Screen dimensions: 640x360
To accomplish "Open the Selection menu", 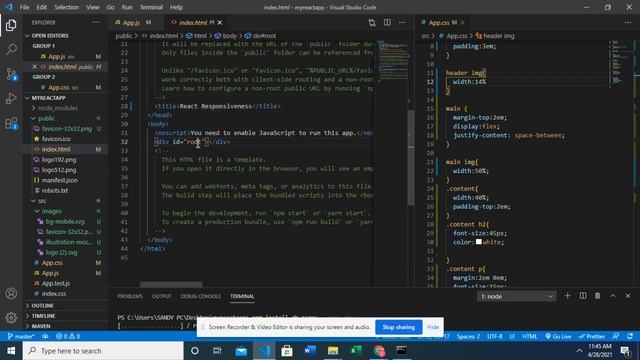I will click(67, 7).
